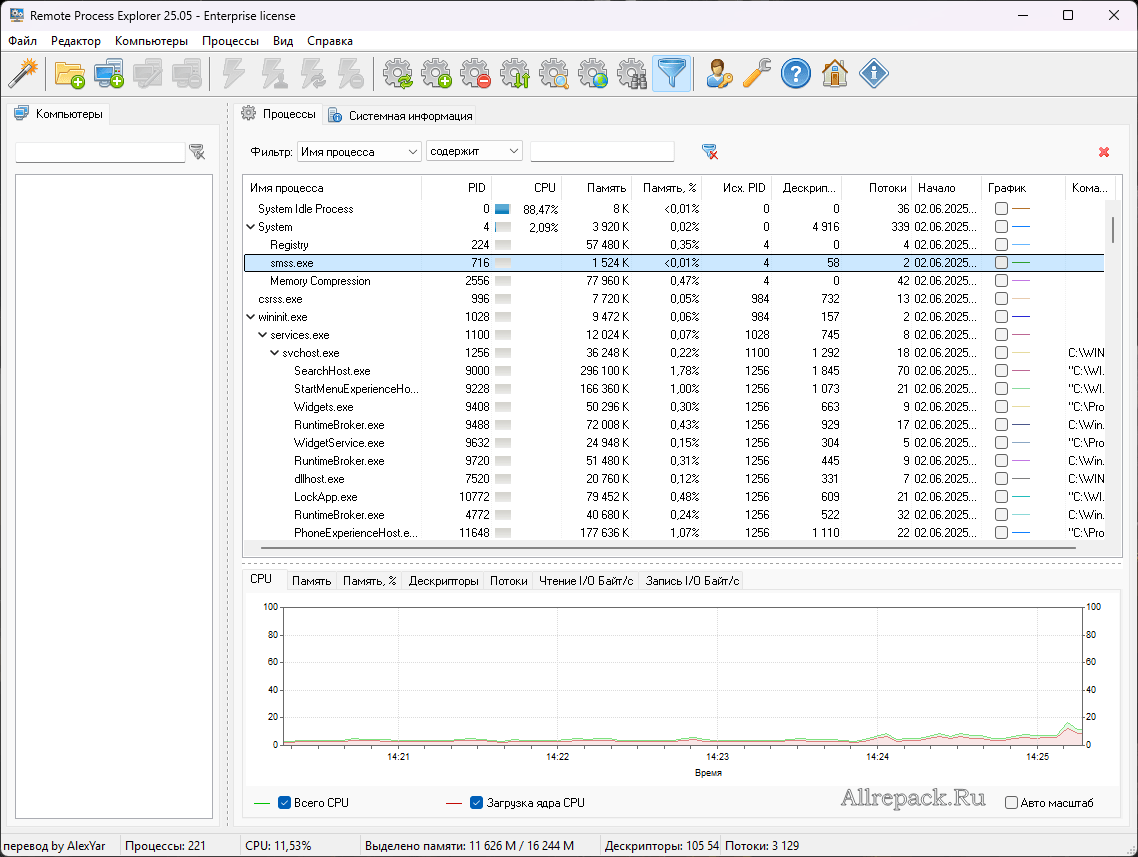Open the Процессы menu

point(230,41)
